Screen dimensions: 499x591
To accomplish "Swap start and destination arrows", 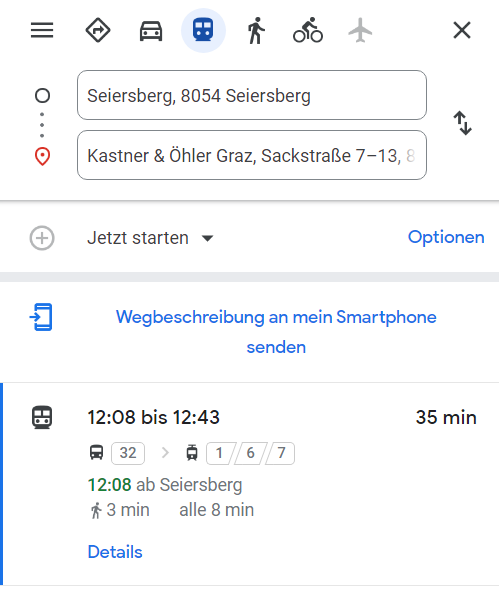I will tap(462, 123).
